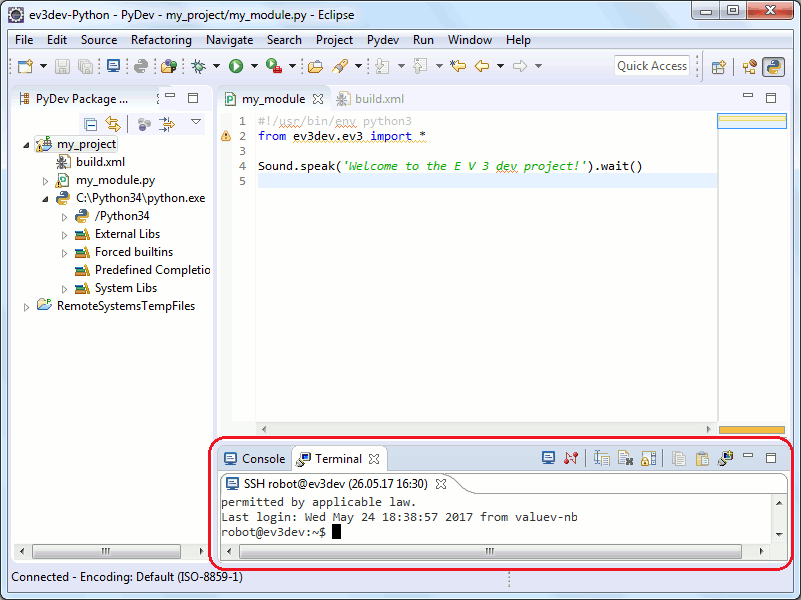
Task: Click the Run External Tools icon
Action: tap(274, 66)
